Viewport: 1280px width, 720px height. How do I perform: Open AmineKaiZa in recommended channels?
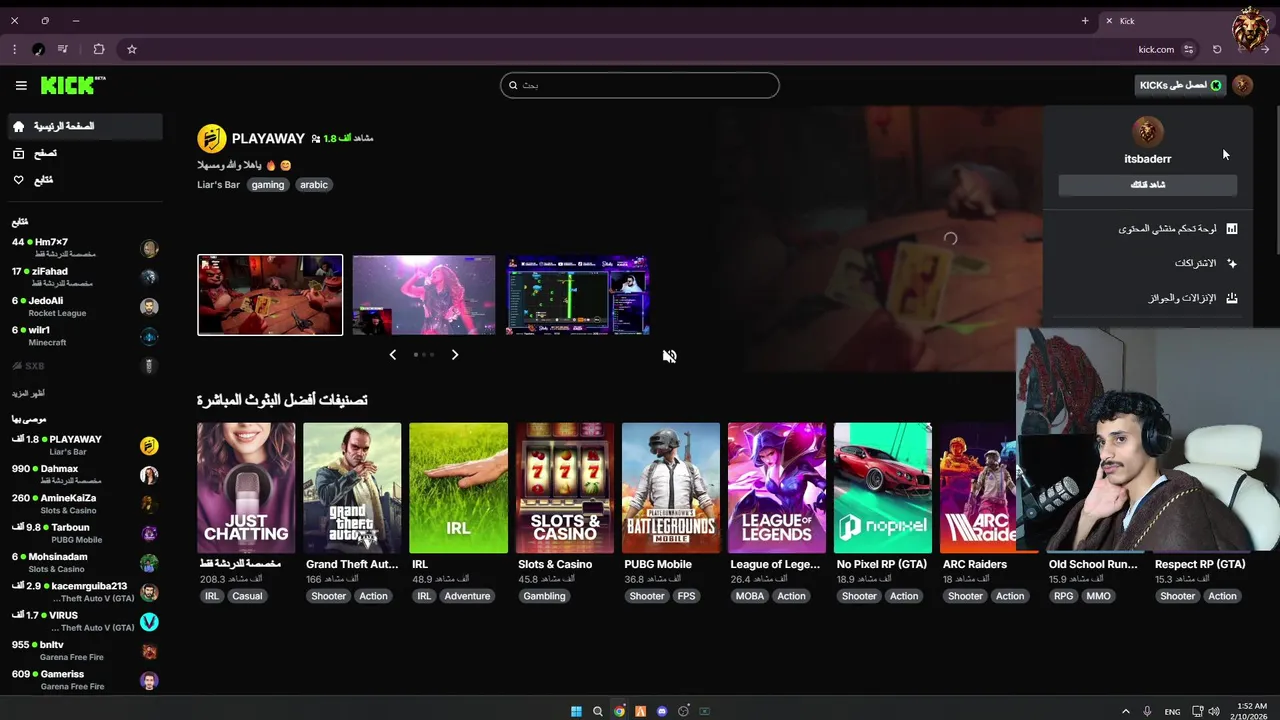[x=85, y=504]
